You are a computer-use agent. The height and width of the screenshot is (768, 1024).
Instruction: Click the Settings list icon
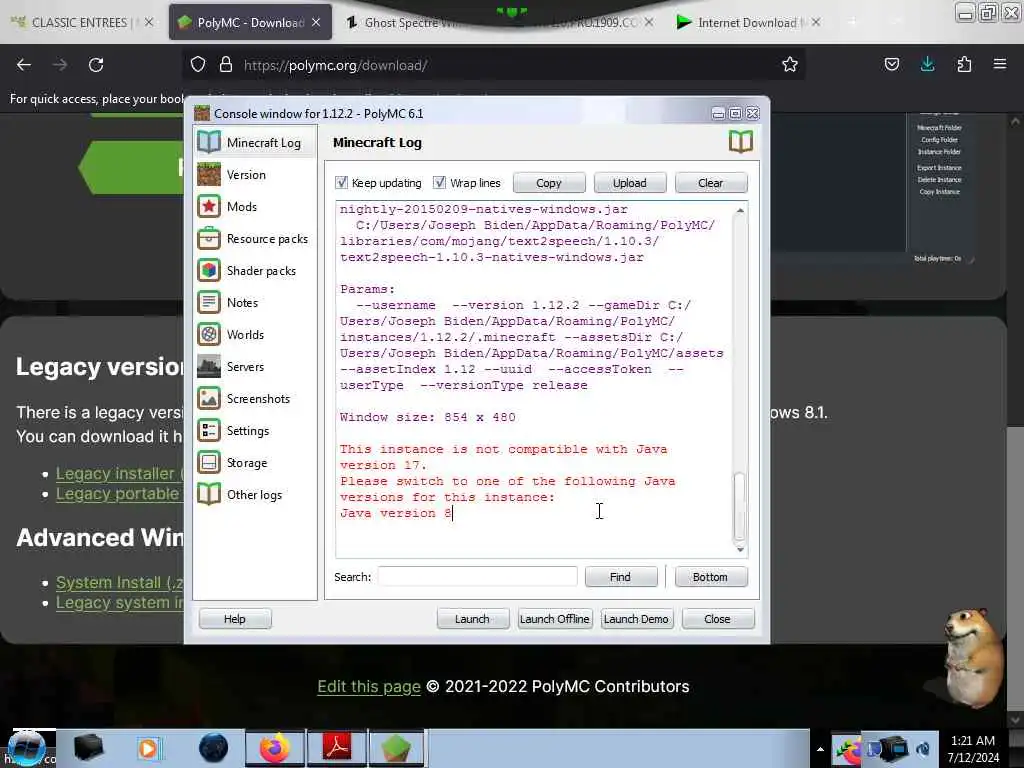[x=209, y=430]
